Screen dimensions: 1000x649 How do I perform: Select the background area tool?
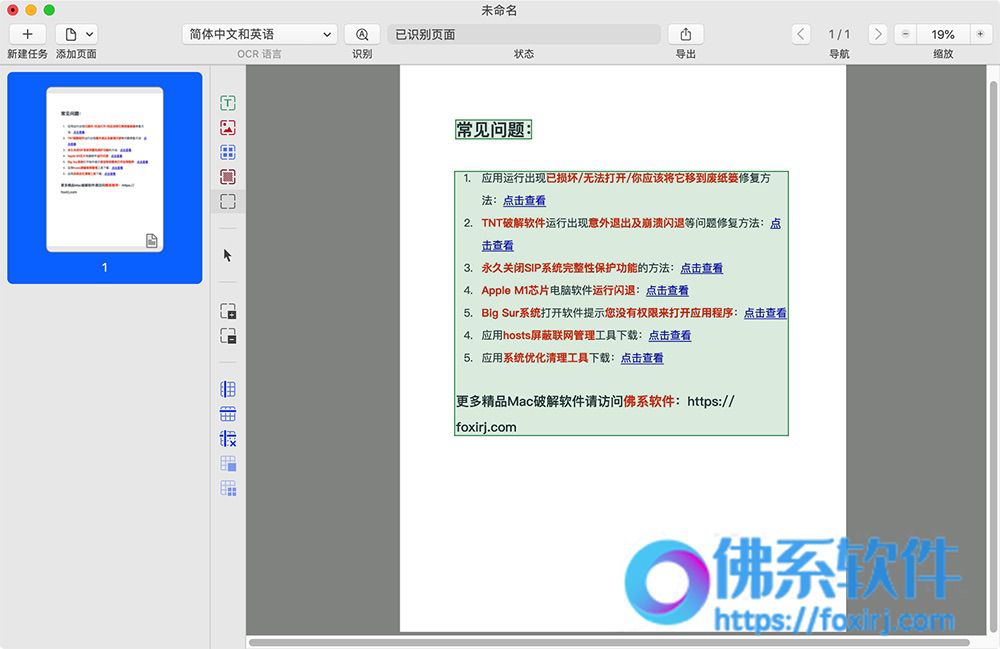click(x=228, y=177)
